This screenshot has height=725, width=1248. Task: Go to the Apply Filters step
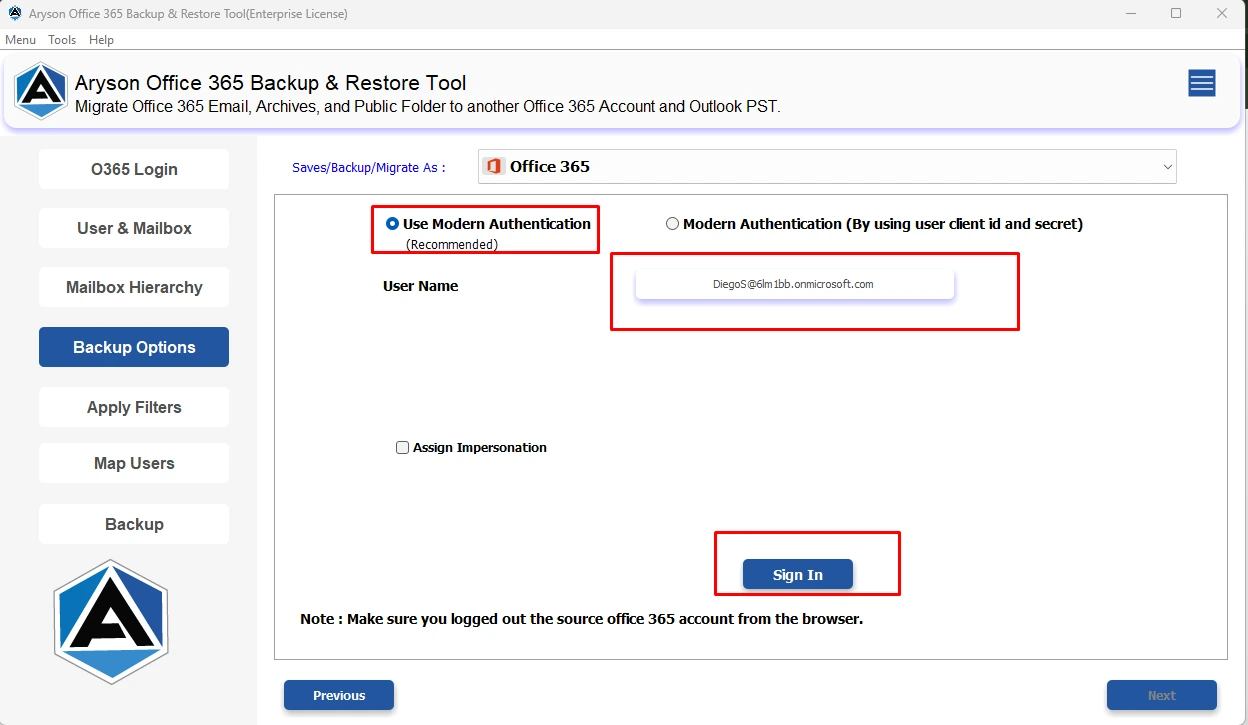(x=134, y=407)
